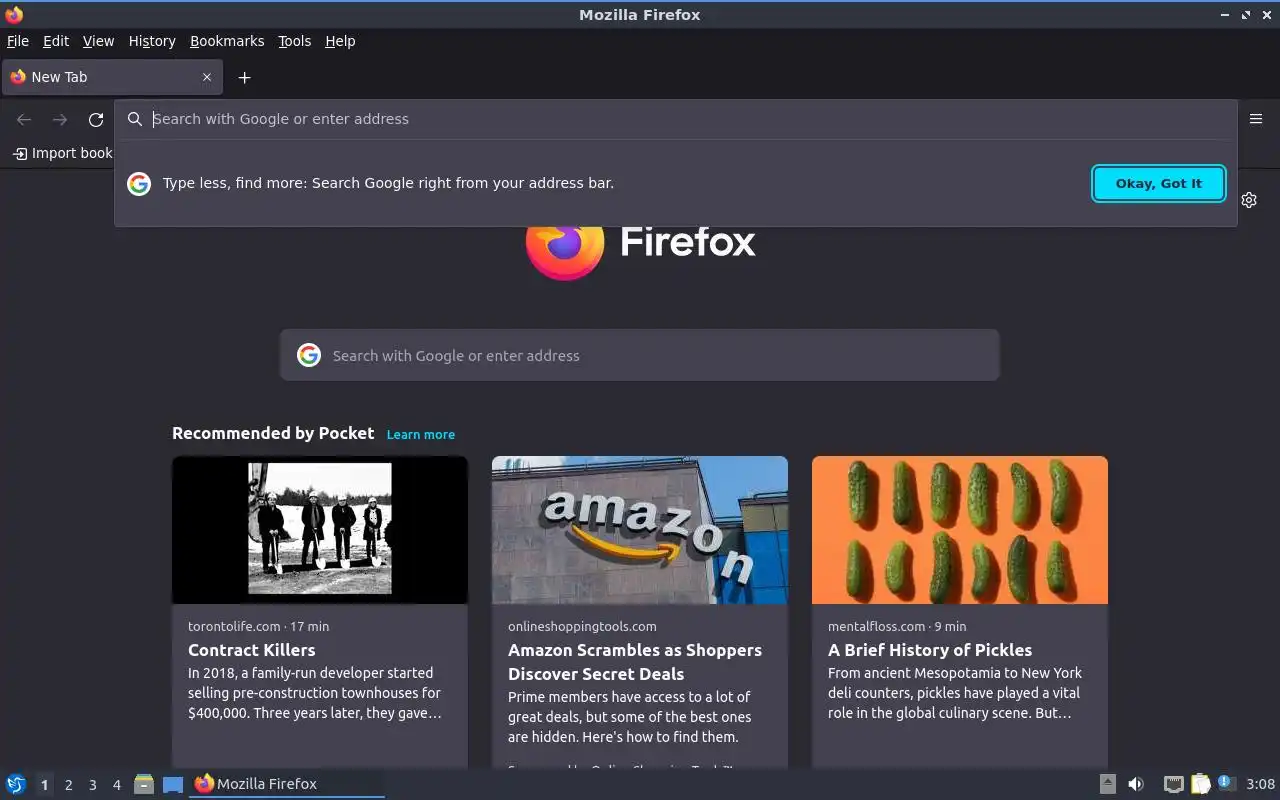This screenshot has width=1280, height=800.
Task: Open the file manager in the taskbar
Action: pyautogui.click(x=144, y=784)
